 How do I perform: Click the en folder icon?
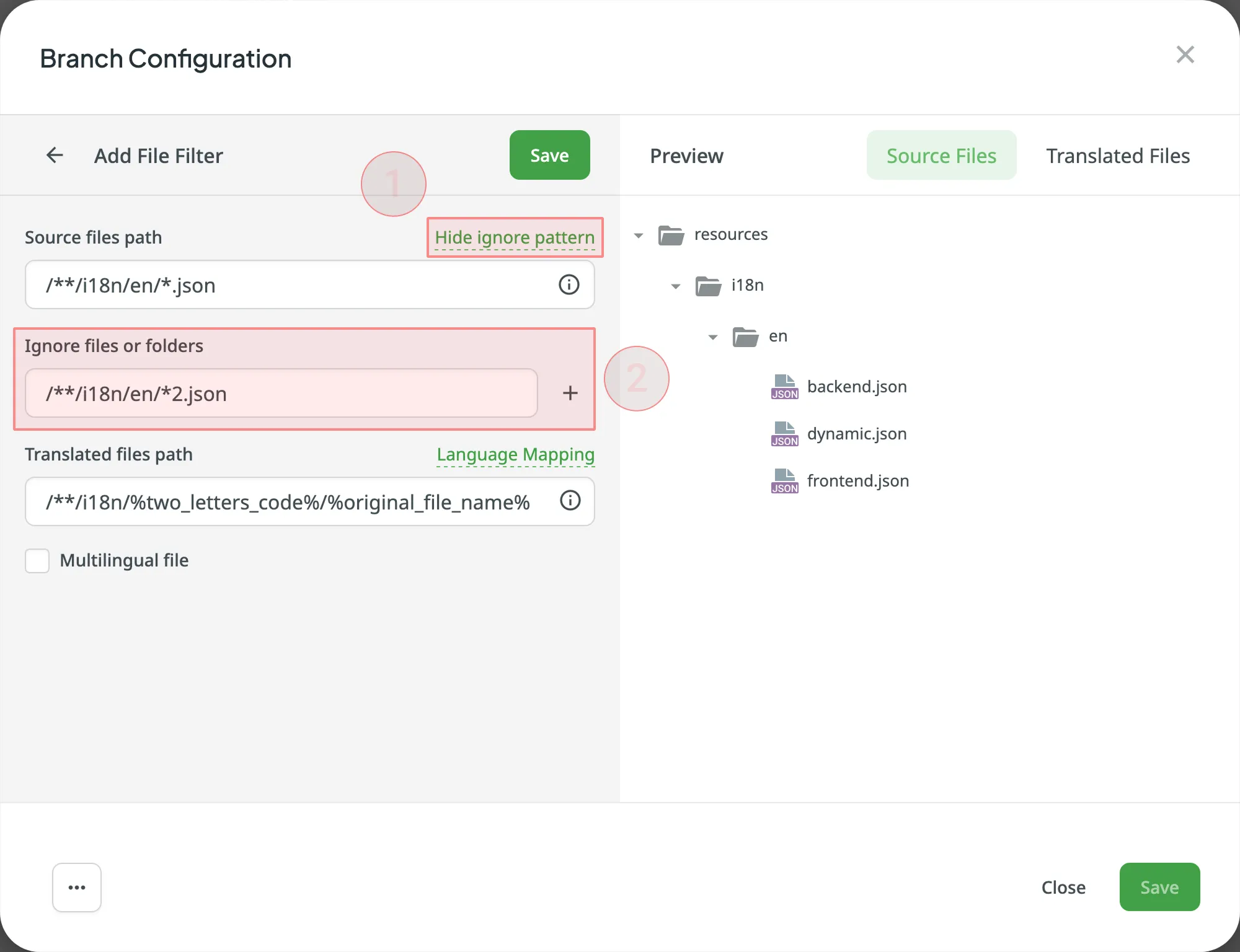point(745,337)
